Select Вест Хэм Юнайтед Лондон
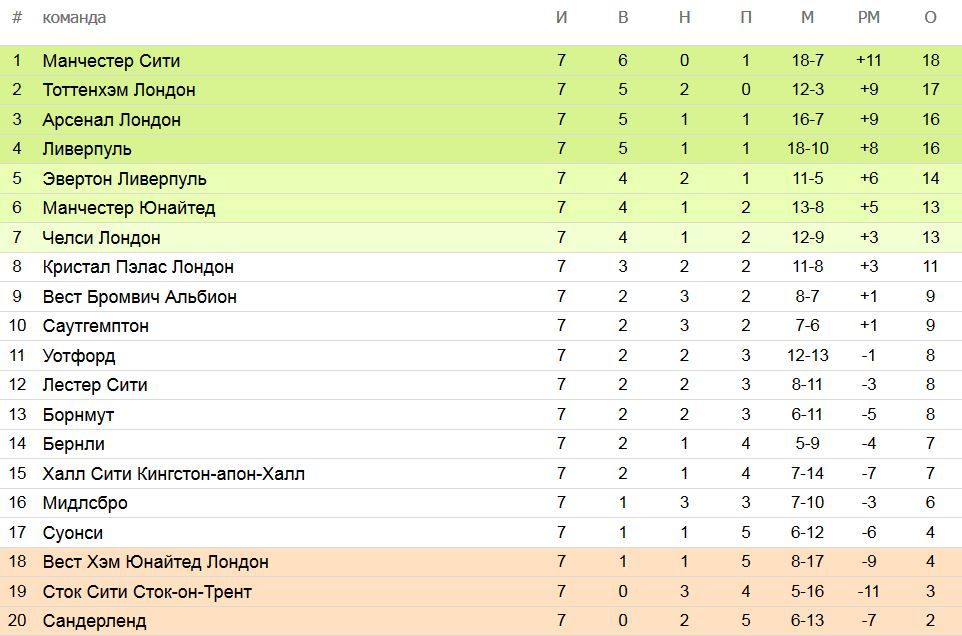 tap(156, 562)
